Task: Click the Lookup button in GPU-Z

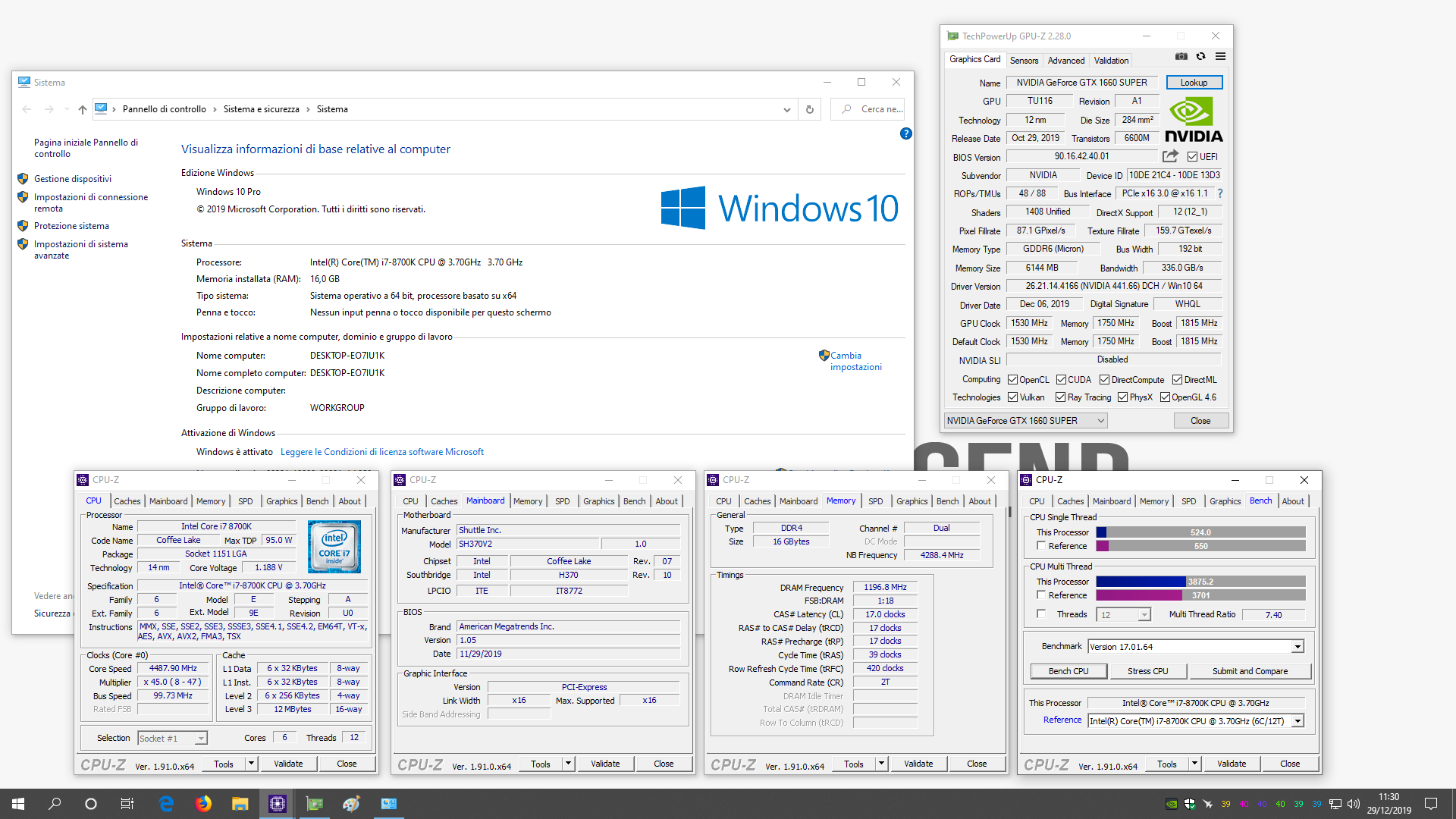Action: pos(1194,83)
